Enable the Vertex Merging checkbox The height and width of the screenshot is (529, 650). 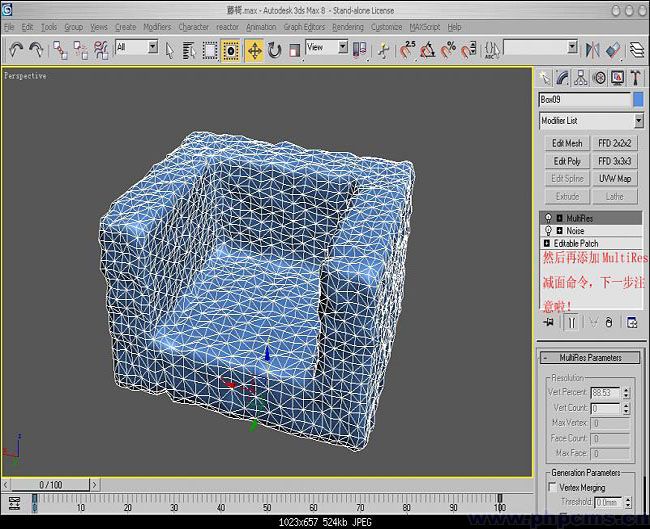(x=552, y=487)
